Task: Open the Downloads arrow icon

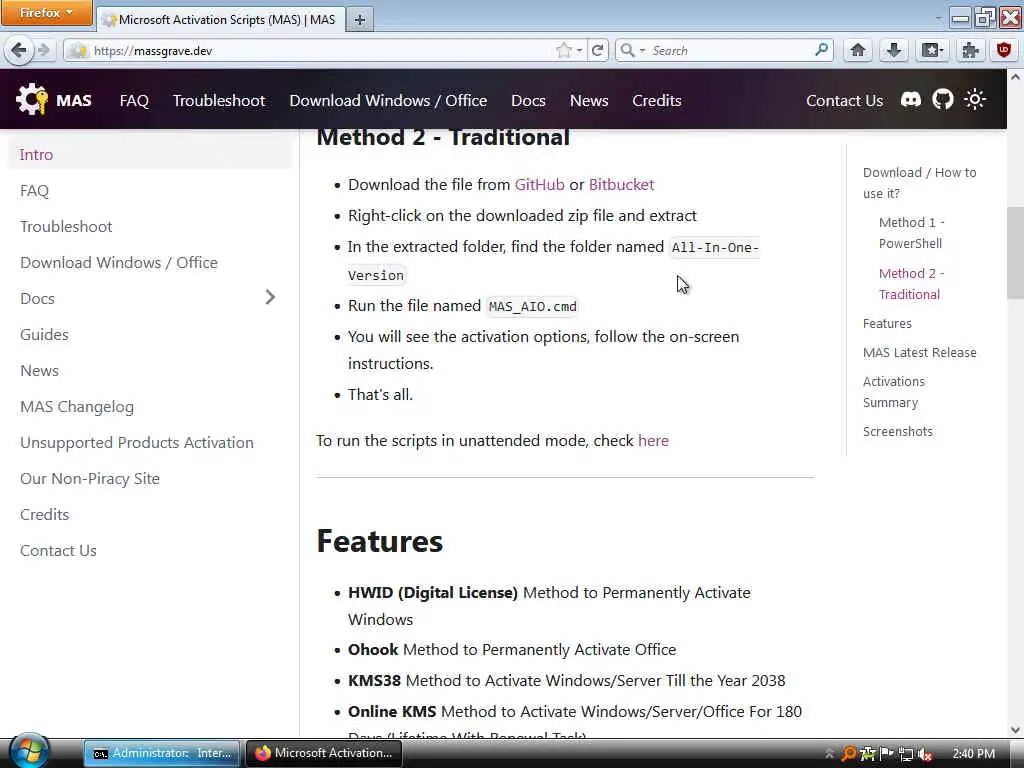Action: coord(894,50)
